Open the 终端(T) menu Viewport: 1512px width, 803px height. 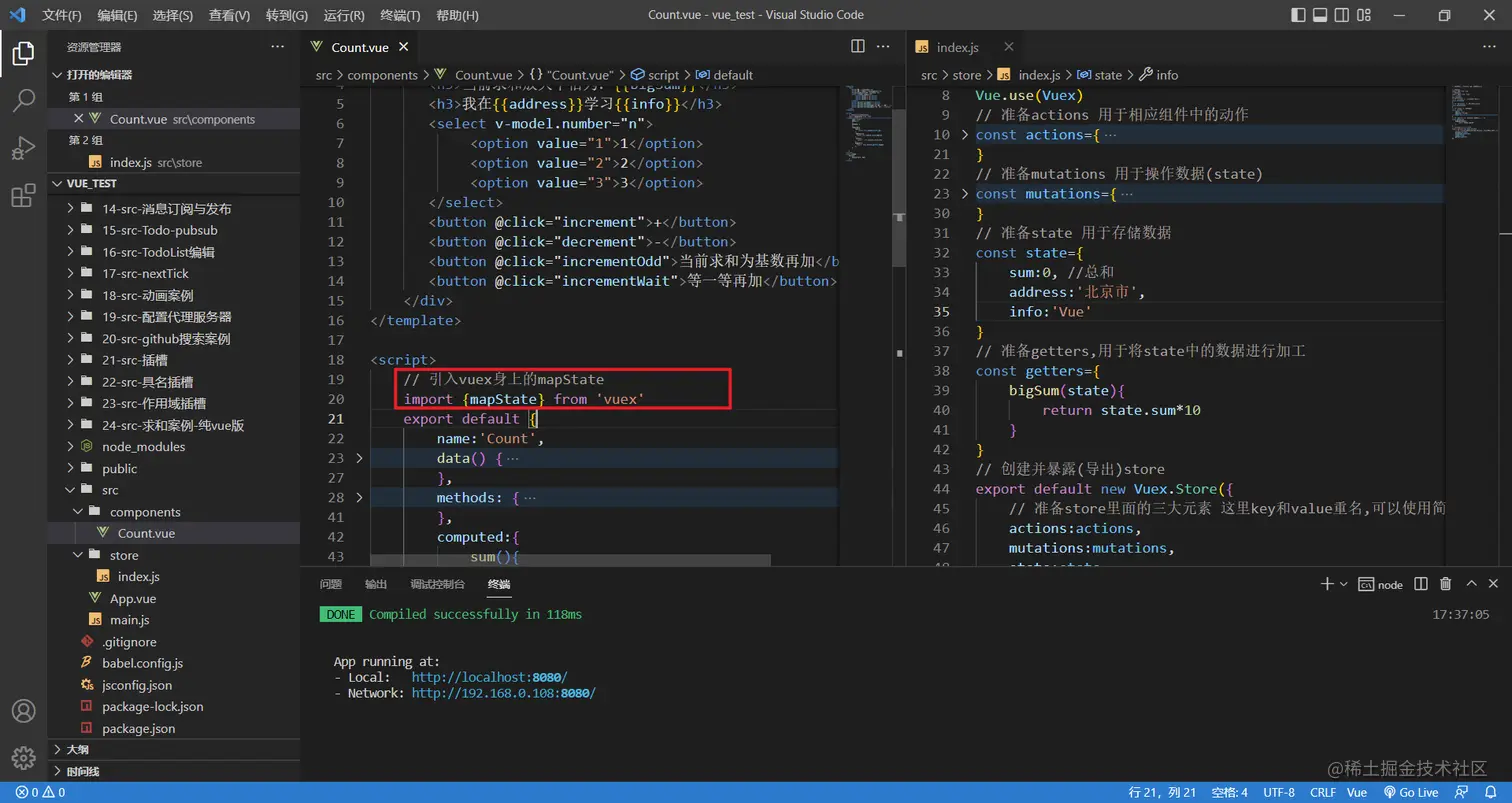pos(401,15)
